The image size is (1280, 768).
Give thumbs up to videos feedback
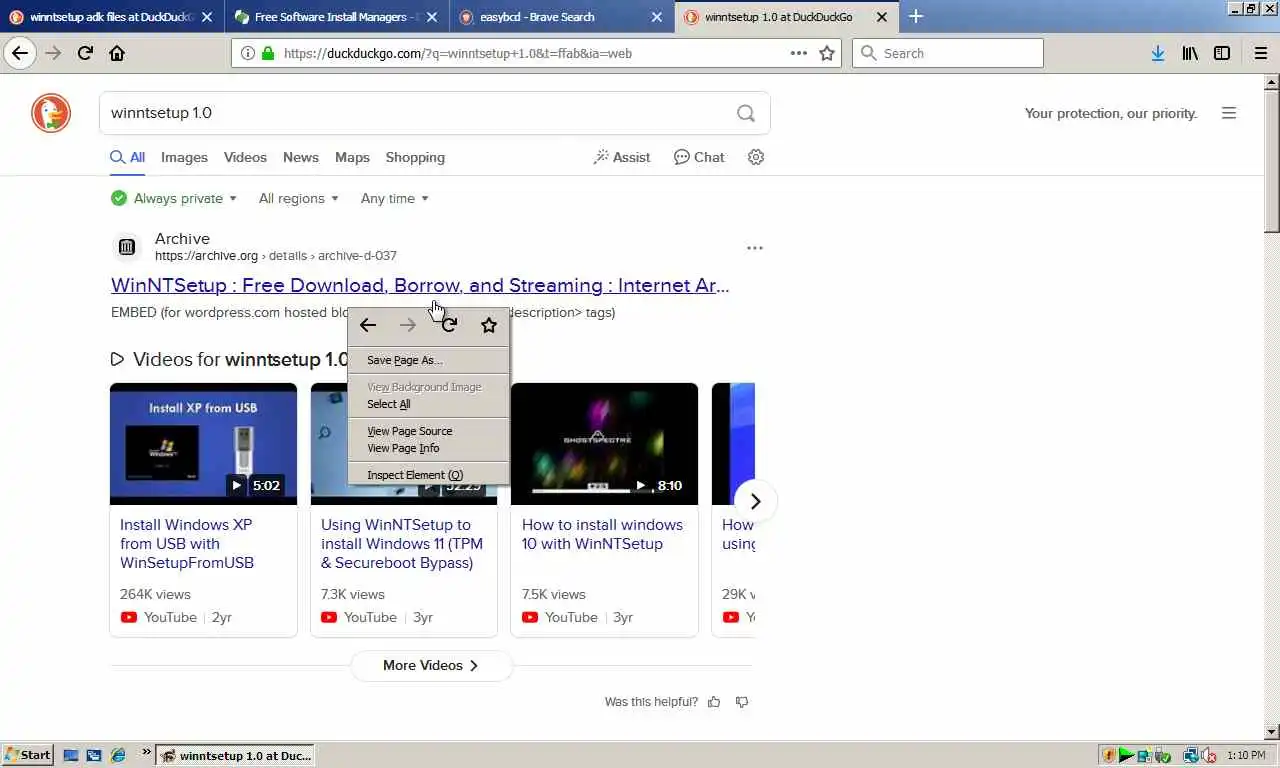714,702
